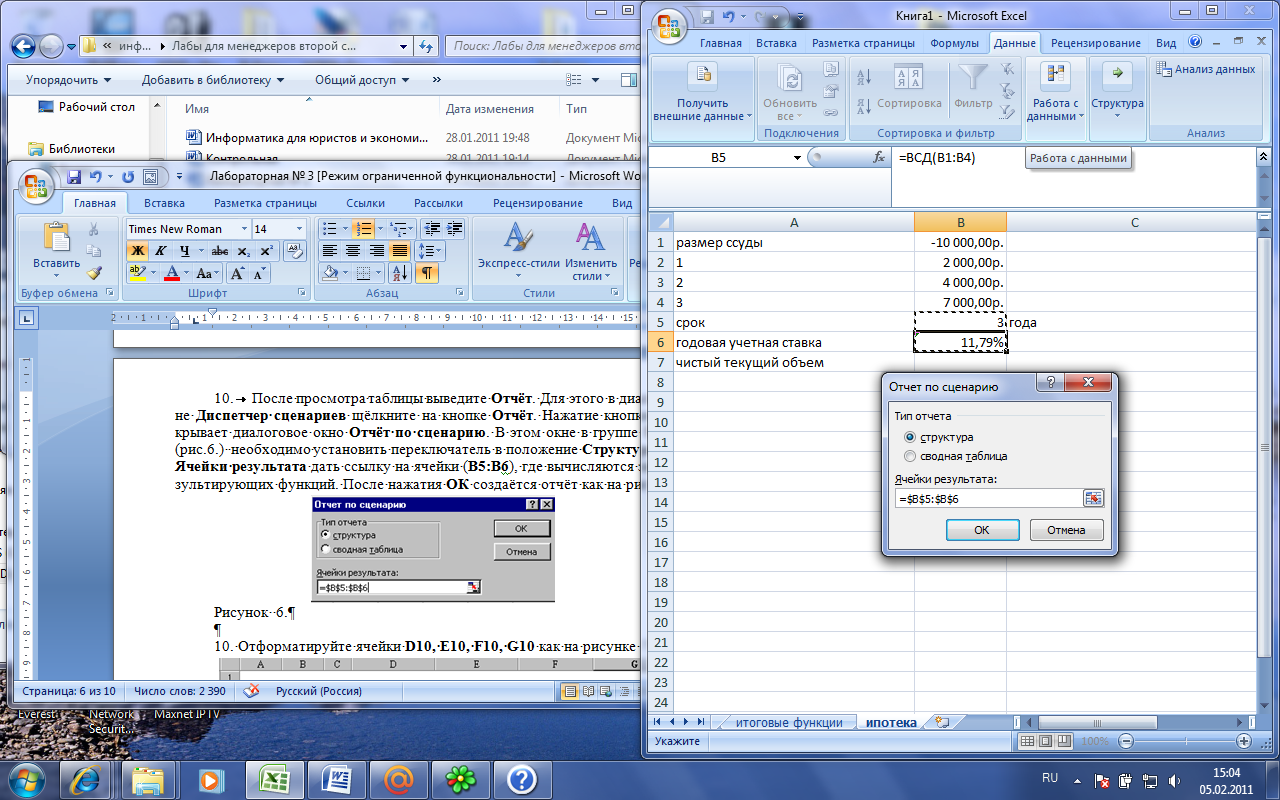Click the Underline (Ч) button in Word
Image resolution: width=1280 pixels, height=800 pixels.
coord(186,250)
